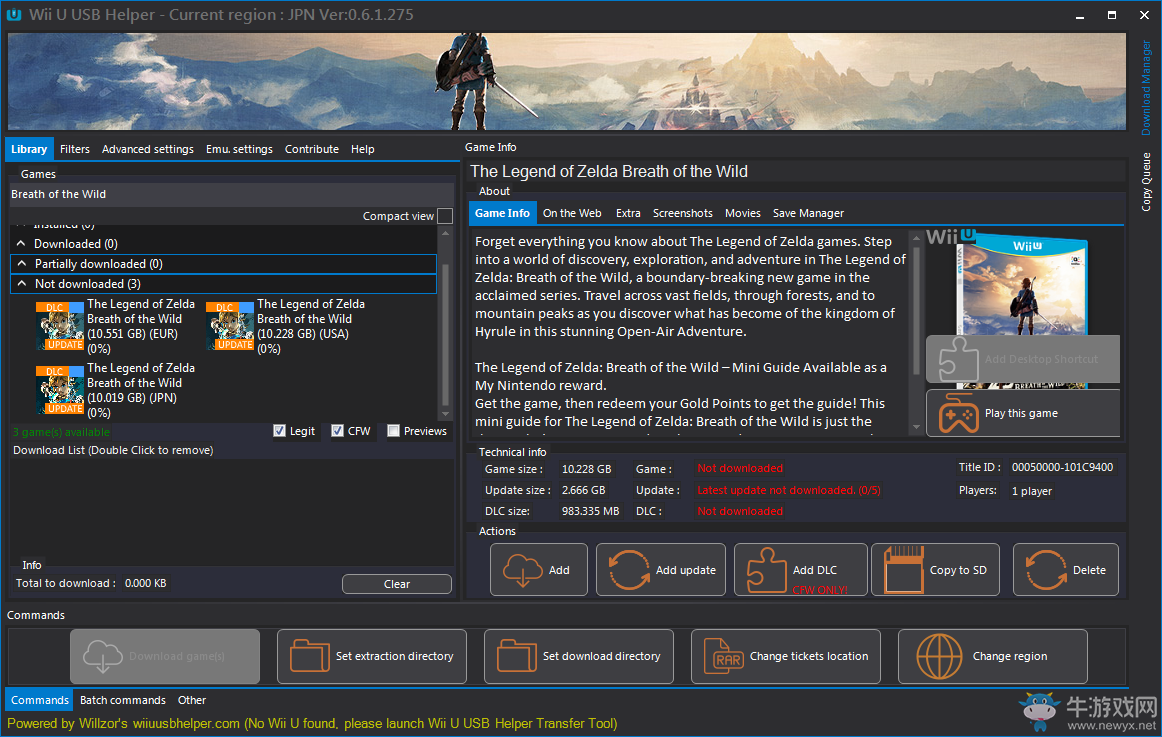Click the RAR Change tickets location icon
The height and width of the screenshot is (737, 1162).
click(x=723, y=656)
